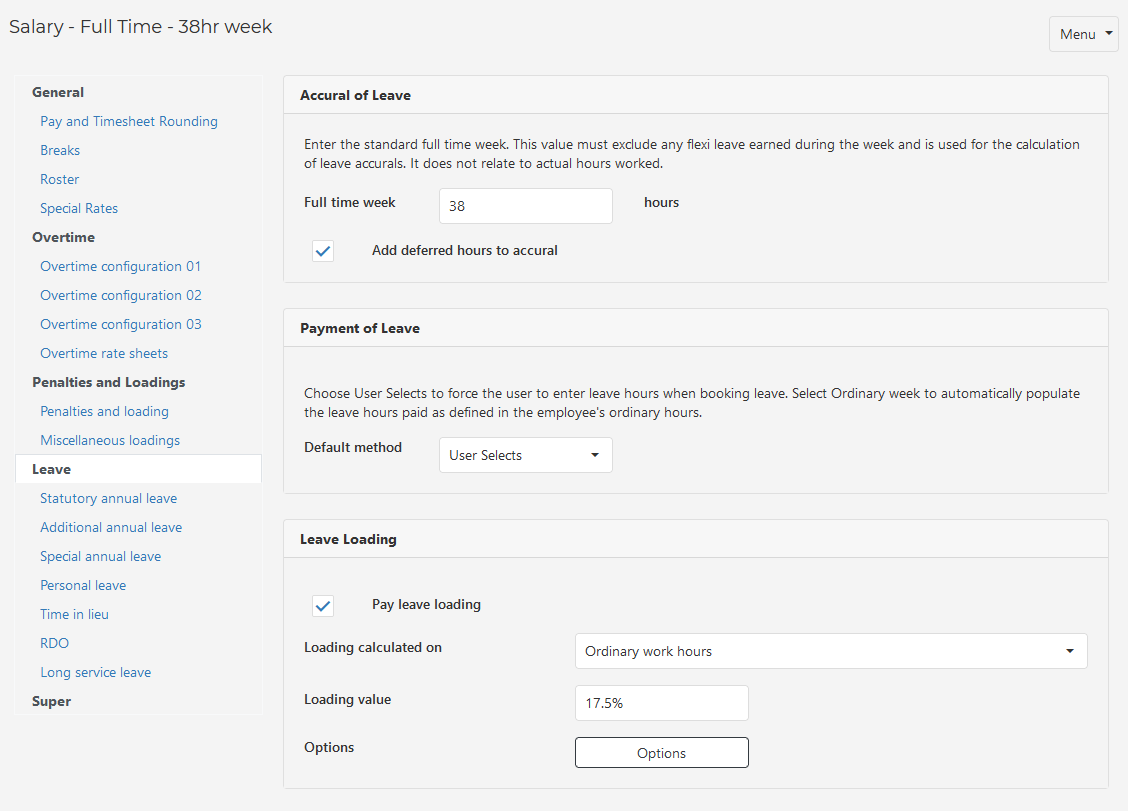Select Special Rates in the sidebar

pyautogui.click(x=79, y=208)
